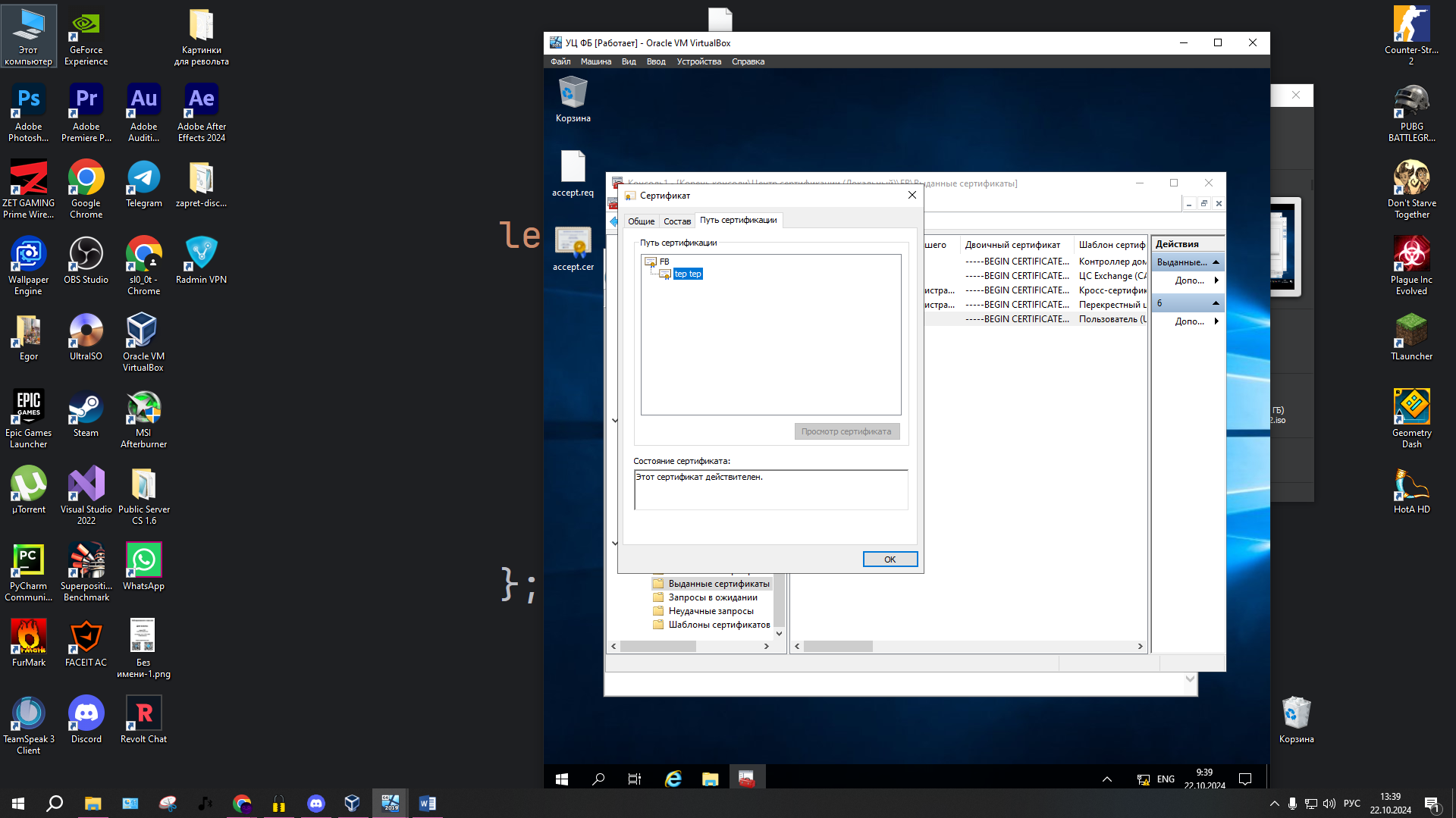1456x818 pixels.
Task: Open Adobe Premiere Pro desktop icon
Action: [86, 112]
